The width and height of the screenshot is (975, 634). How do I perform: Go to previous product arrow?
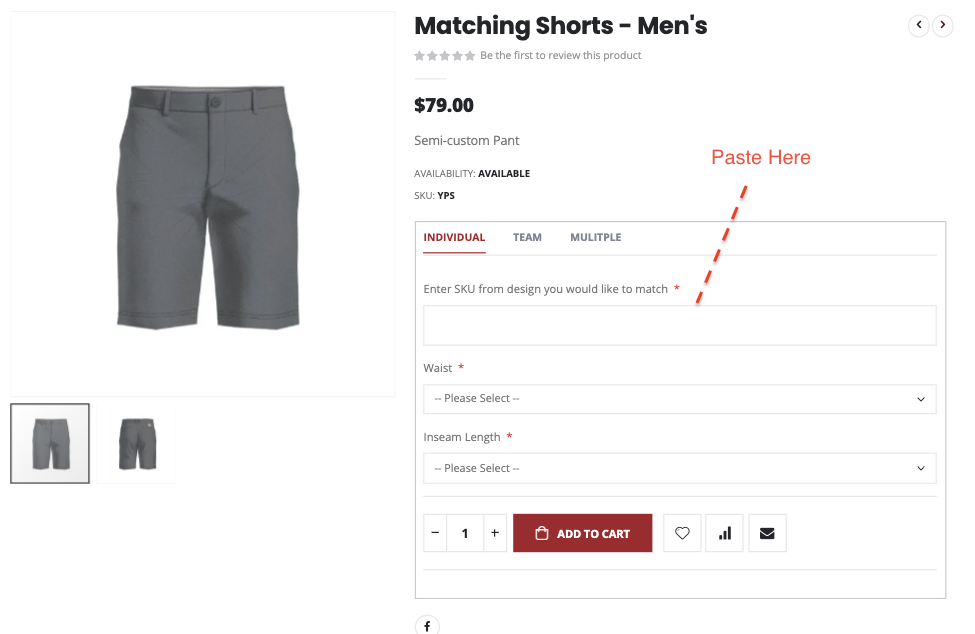(918, 26)
